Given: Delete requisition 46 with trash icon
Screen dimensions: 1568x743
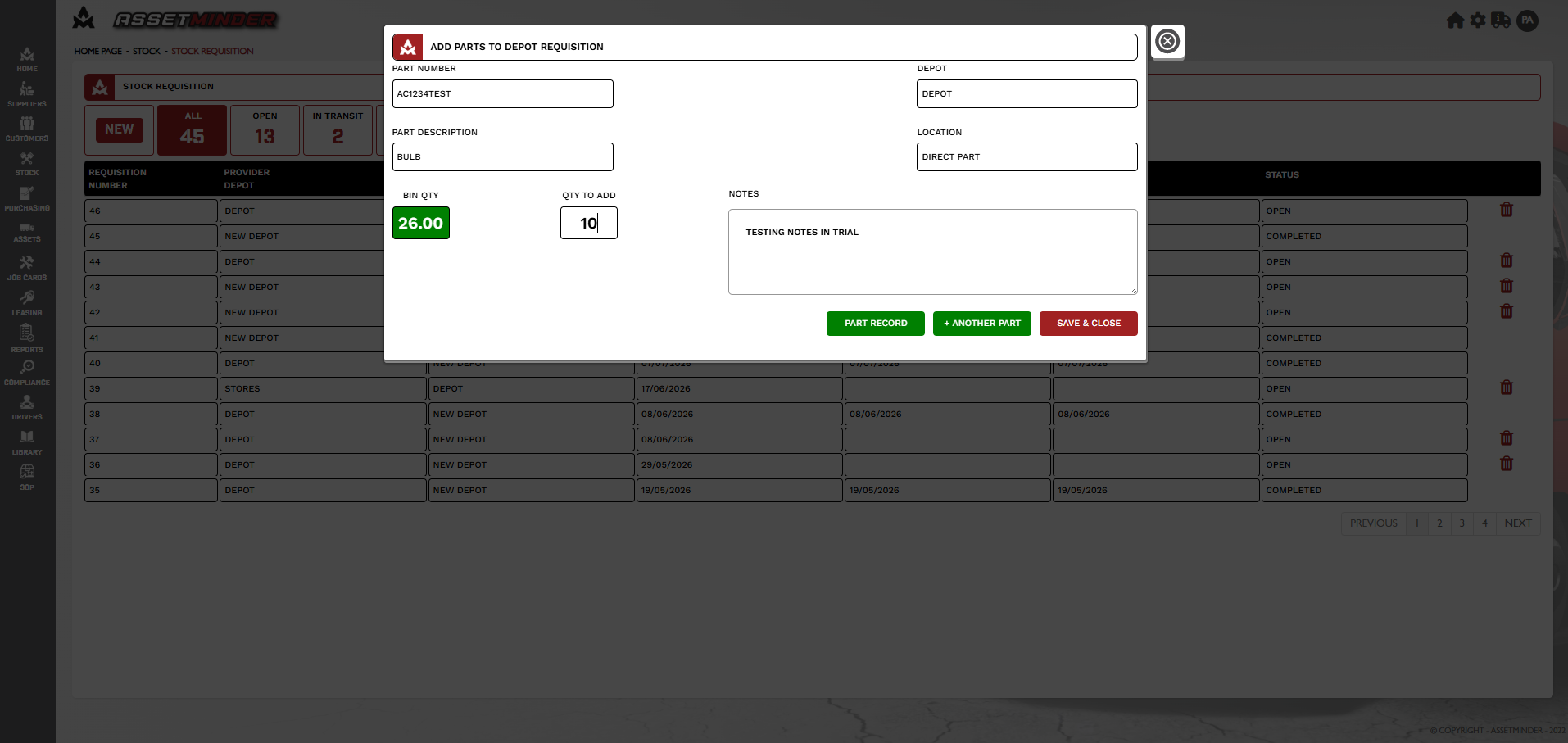Looking at the screenshot, I should click(1506, 211).
